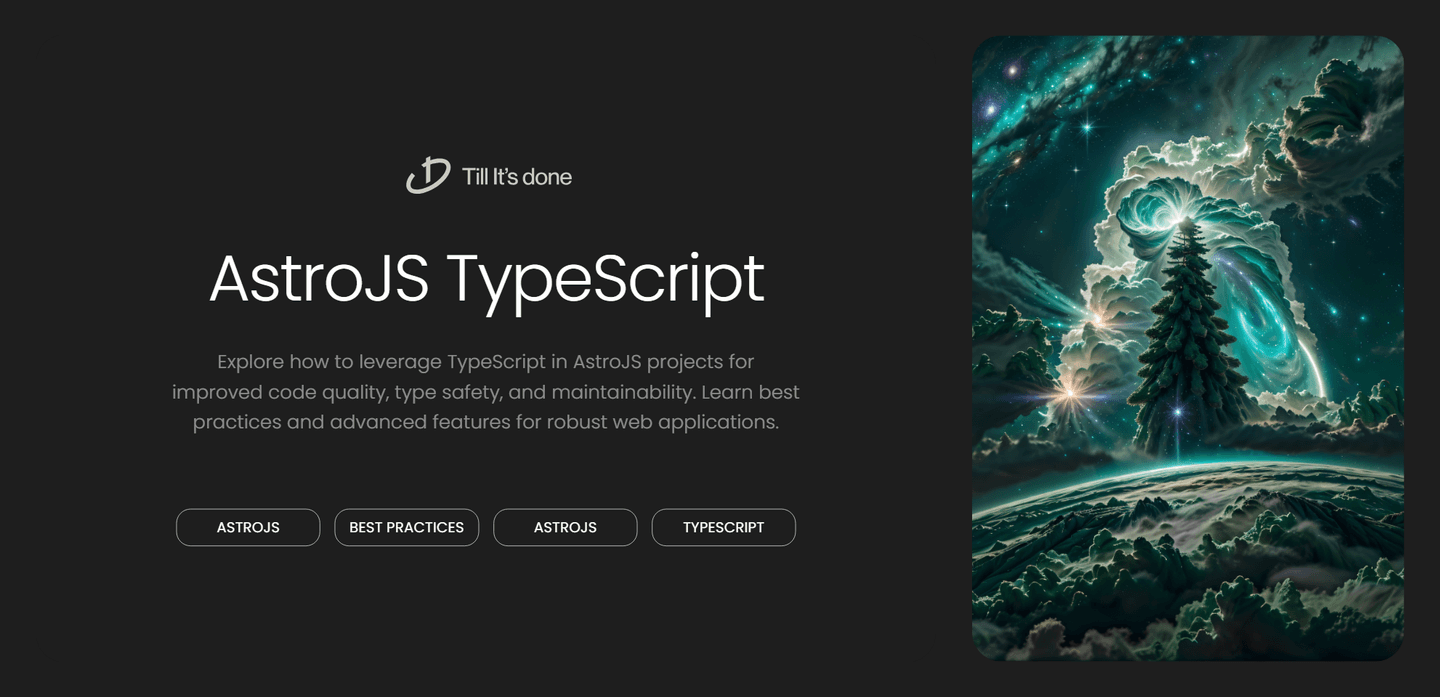Image resolution: width=1440 pixels, height=697 pixels.
Task: Click the "Till It's done" brand text
Action: [x=517, y=177]
